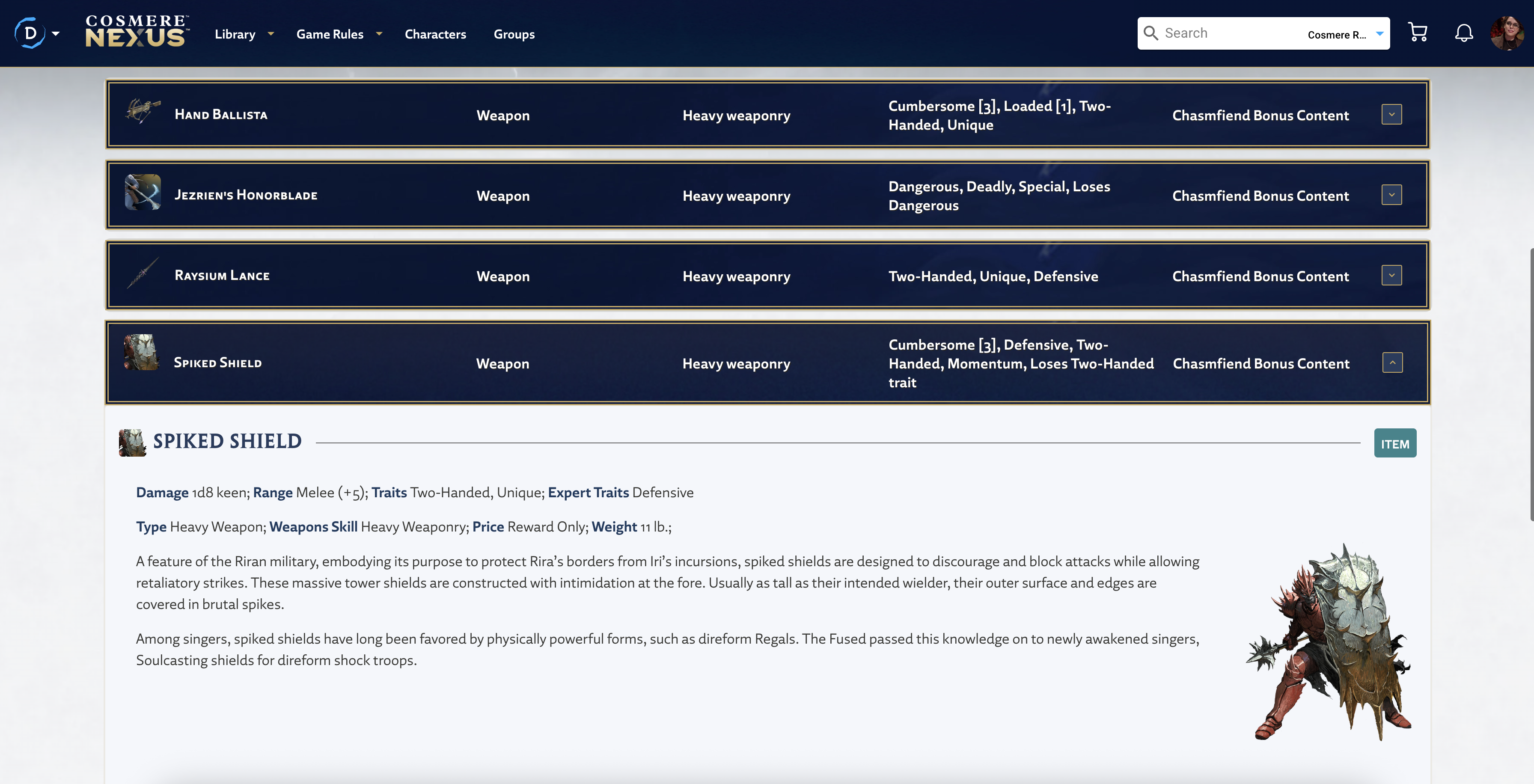Image resolution: width=1534 pixels, height=784 pixels.
Task: Click Spiked Shield row name
Action: tap(217, 362)
